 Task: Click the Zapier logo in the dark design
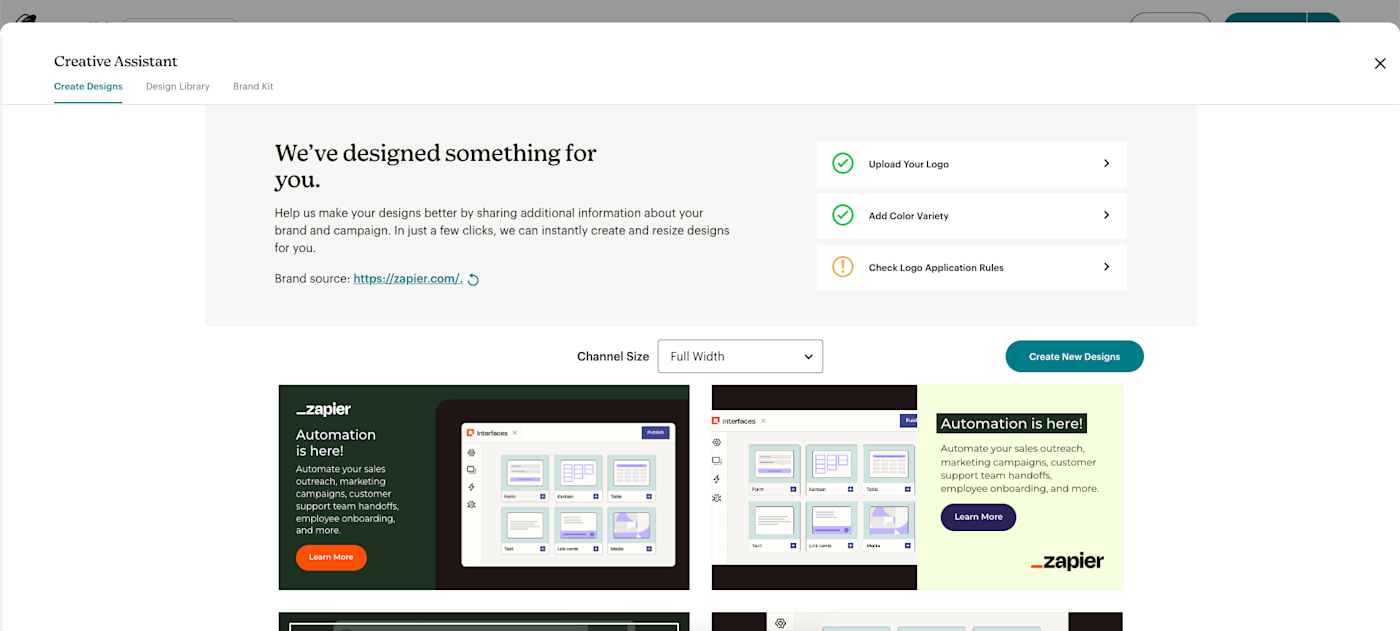[323, 409]
